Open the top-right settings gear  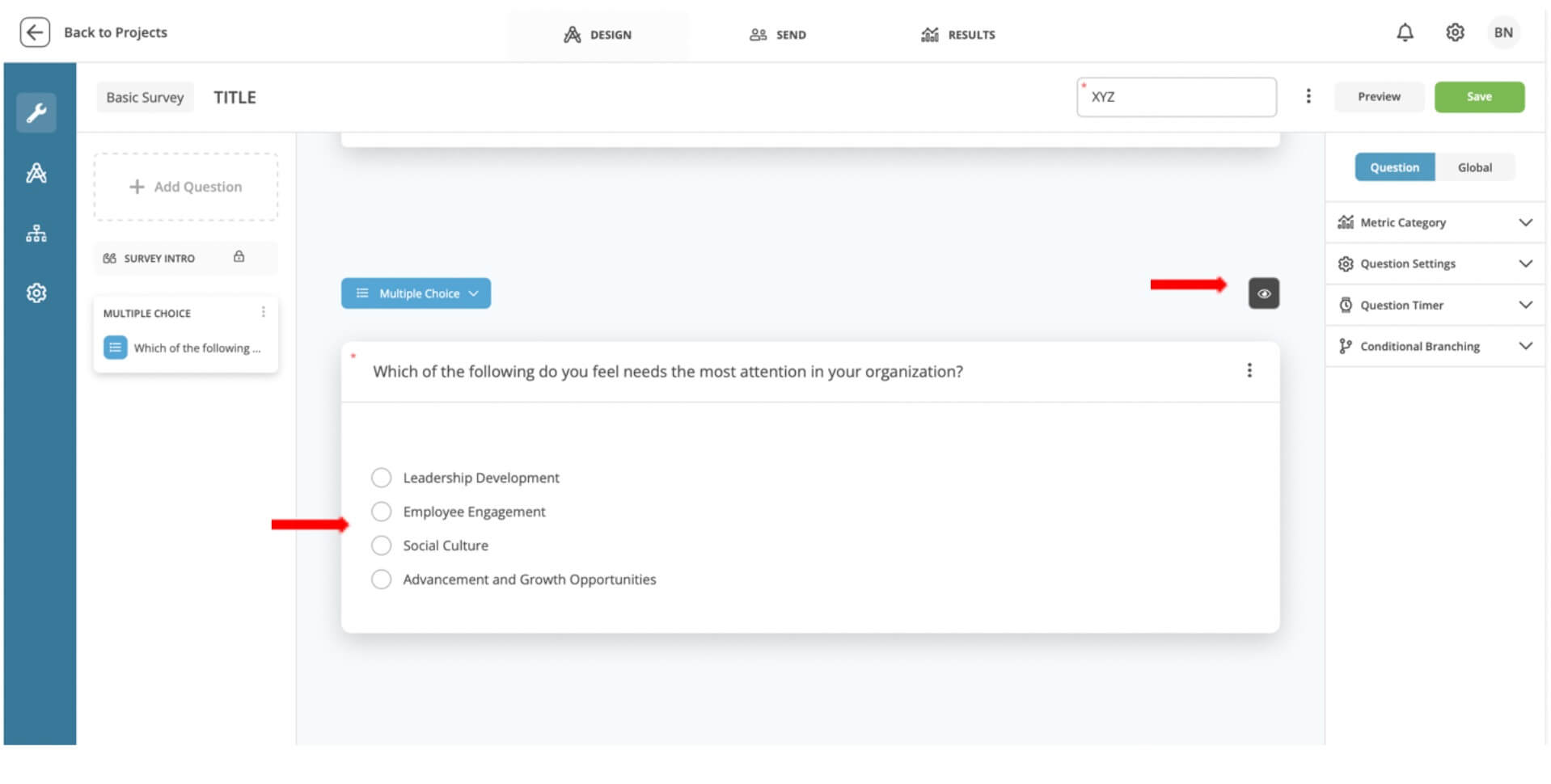pyautogui.click(x=1455, y=32)
